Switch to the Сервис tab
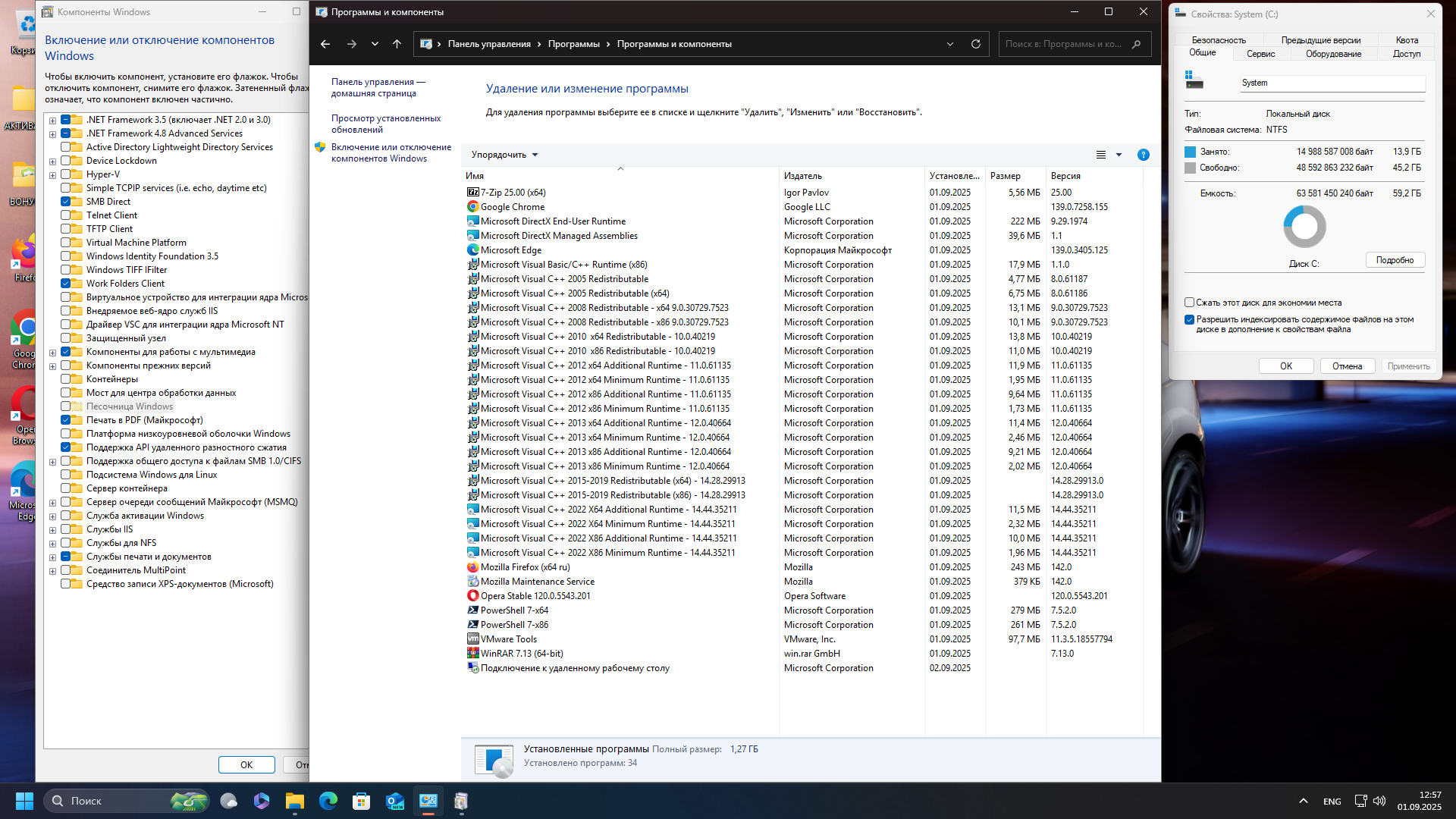The image size is (1456, 819). (x=1260, y=54)
